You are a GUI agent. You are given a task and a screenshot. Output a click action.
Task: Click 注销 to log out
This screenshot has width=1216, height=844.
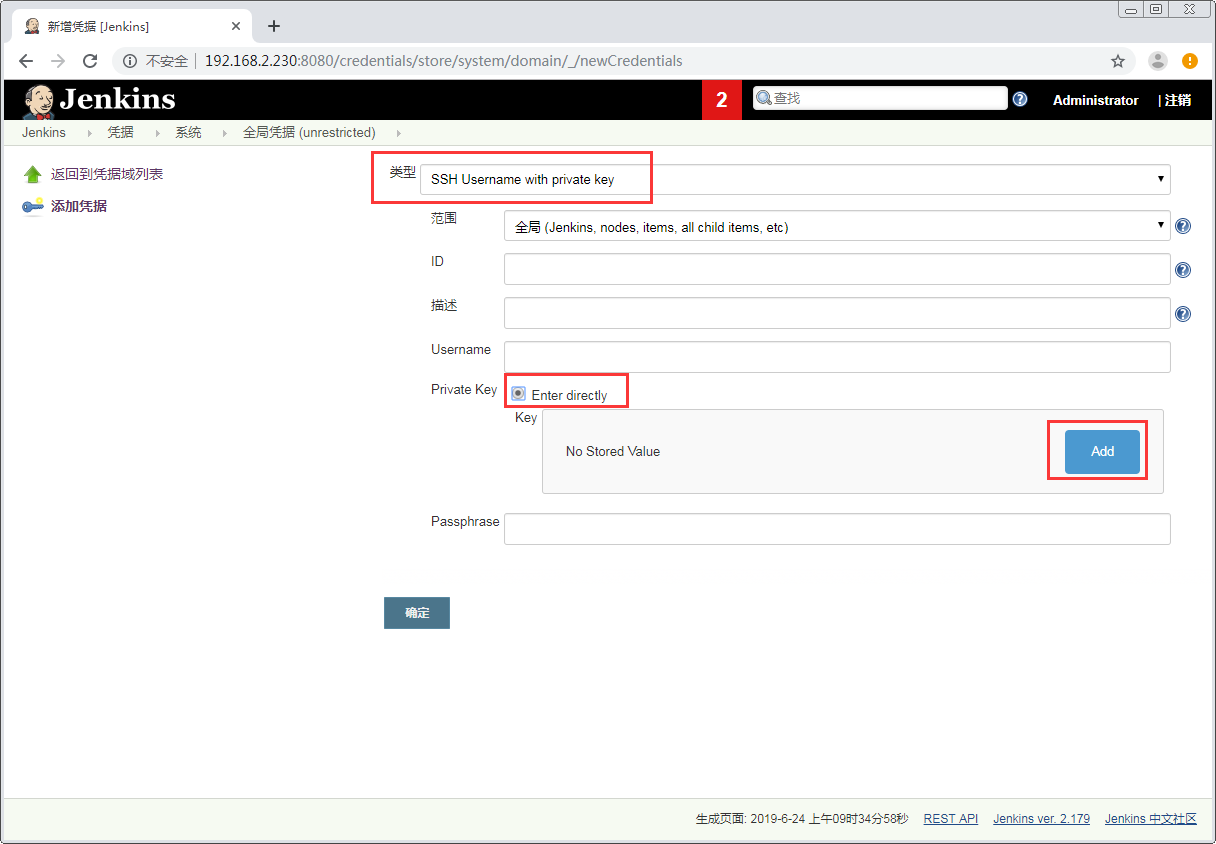1178,100
